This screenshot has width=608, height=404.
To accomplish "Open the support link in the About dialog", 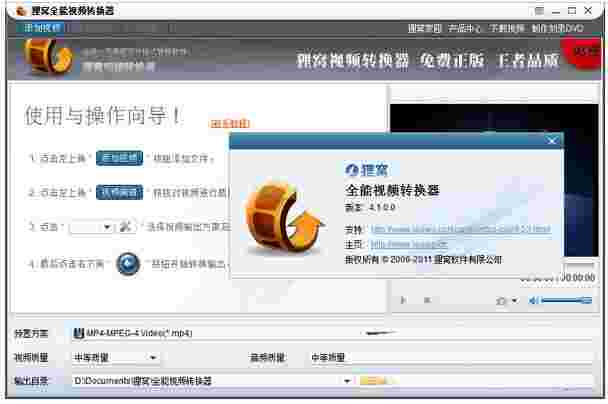I will [461, 229].
